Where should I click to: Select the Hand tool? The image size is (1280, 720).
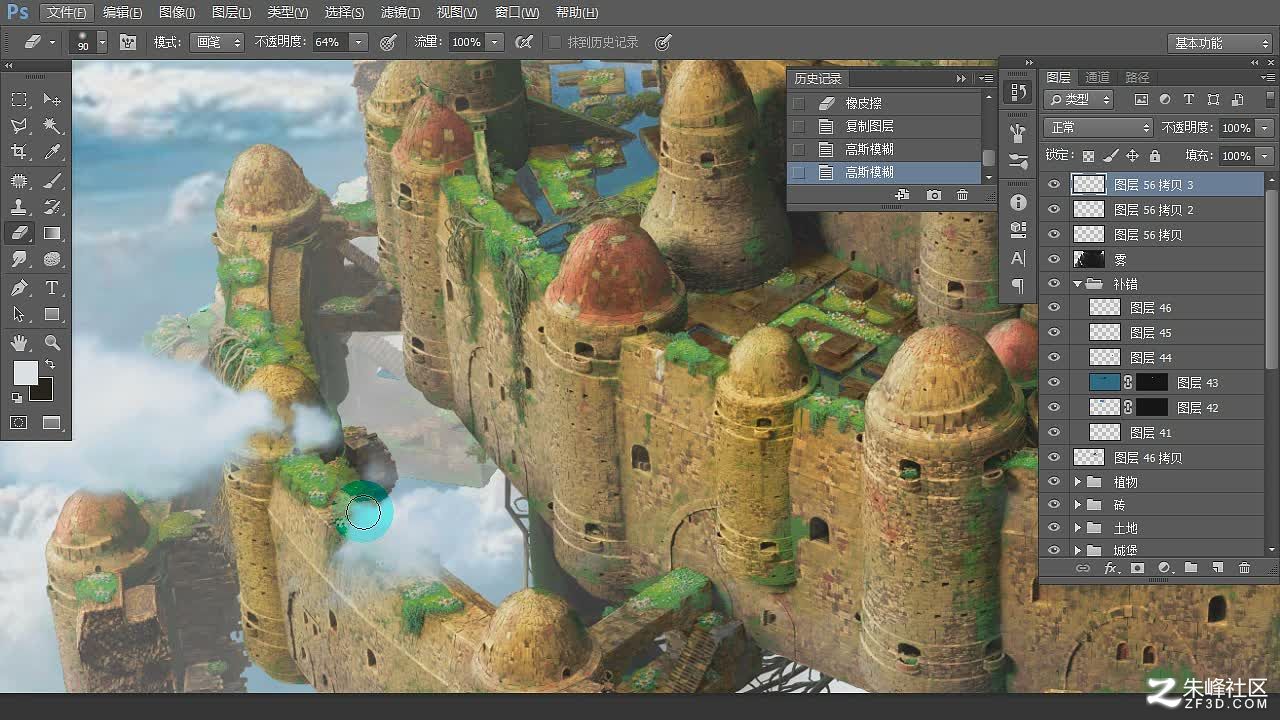coord(19,343)
